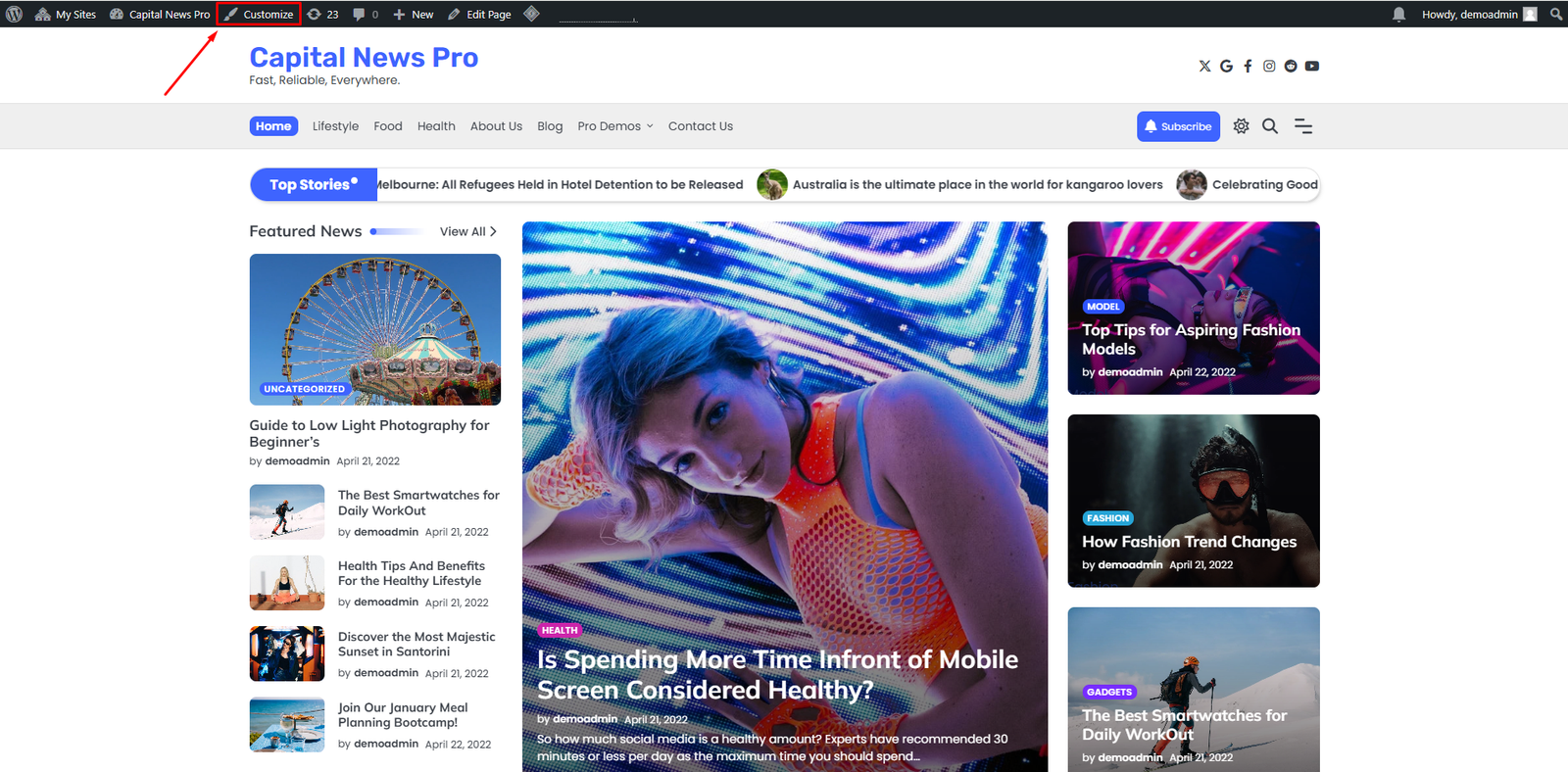The image size is (1568, 772).
Task: Click the Google social icon in header
Action: [1226, 66]
